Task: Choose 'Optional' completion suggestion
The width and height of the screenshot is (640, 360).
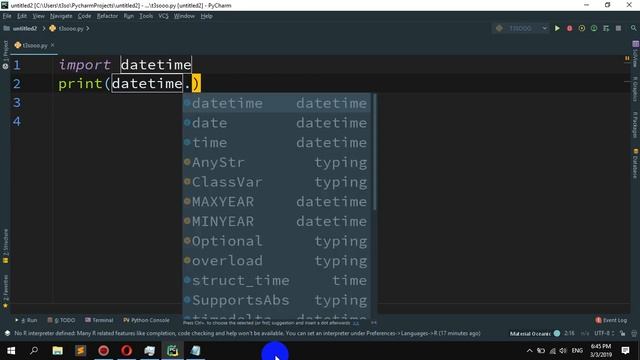Action: (277, 241)
